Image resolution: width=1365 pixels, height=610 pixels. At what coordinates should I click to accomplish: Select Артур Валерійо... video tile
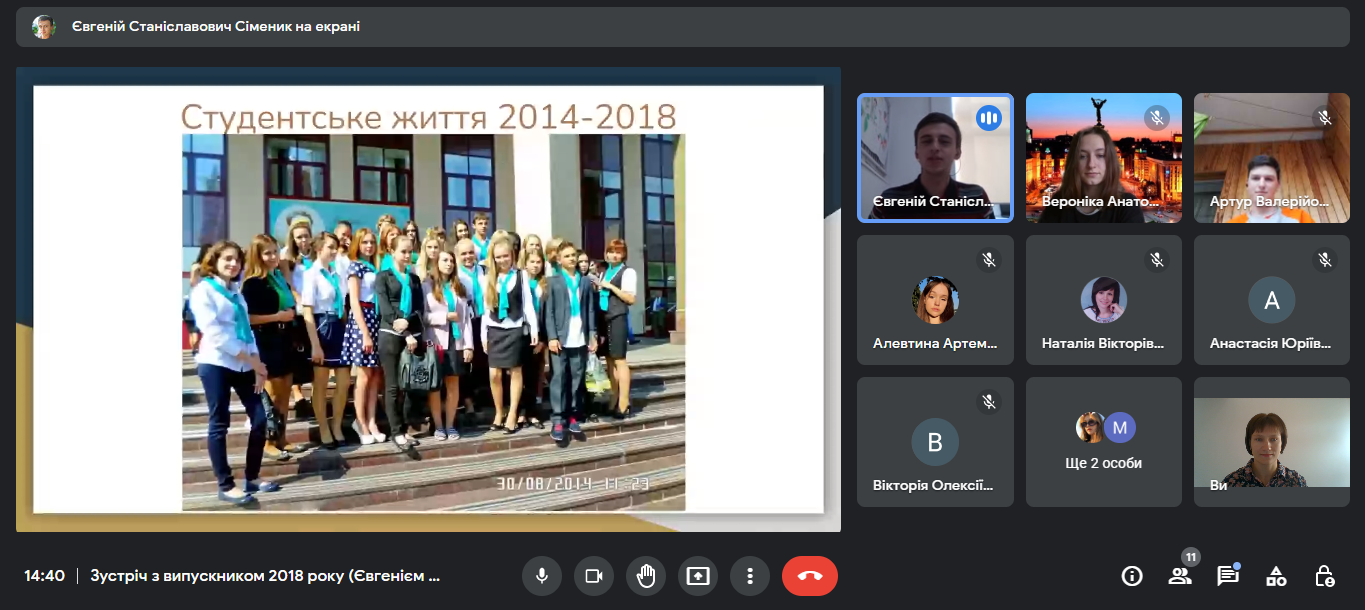[1271, 157]
